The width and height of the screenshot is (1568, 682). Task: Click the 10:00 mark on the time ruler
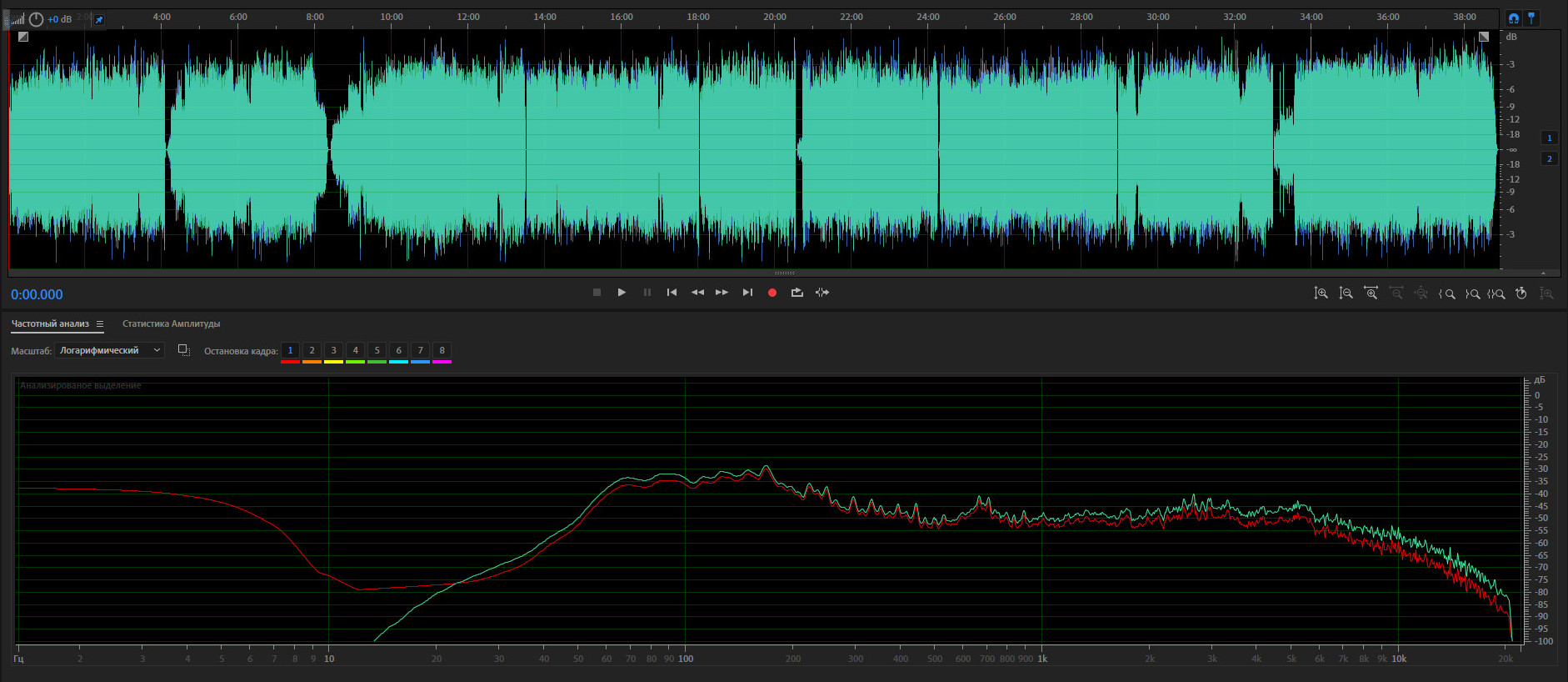pos(392,17)
